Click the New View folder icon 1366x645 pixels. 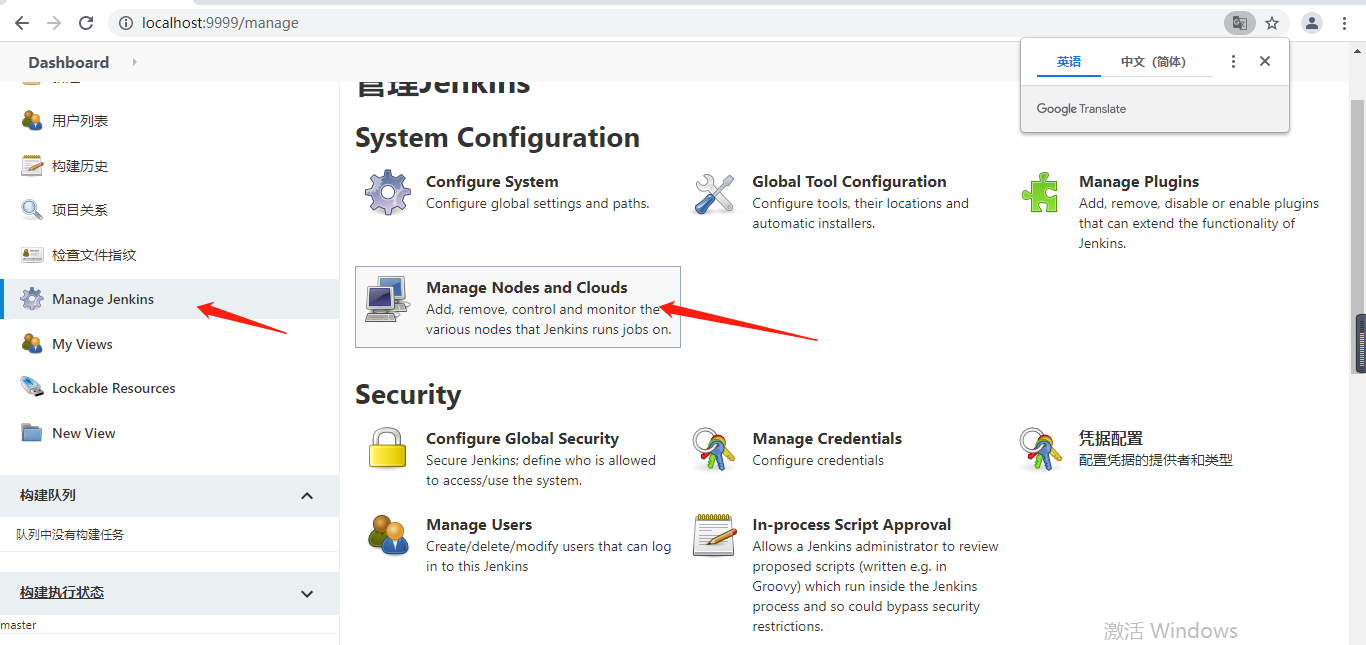[x=32, y=433]
